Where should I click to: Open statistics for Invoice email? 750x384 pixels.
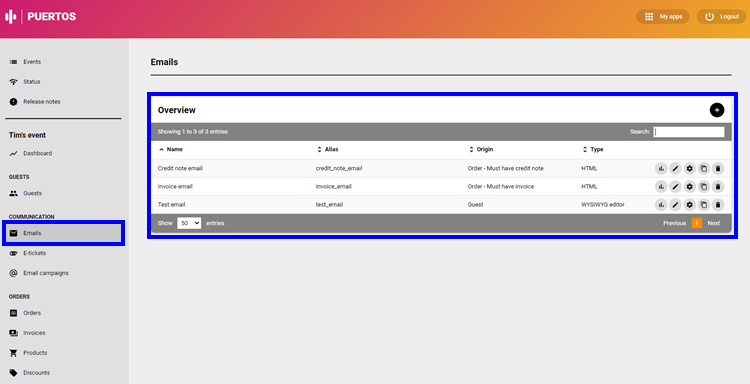(x=661, y=187)
